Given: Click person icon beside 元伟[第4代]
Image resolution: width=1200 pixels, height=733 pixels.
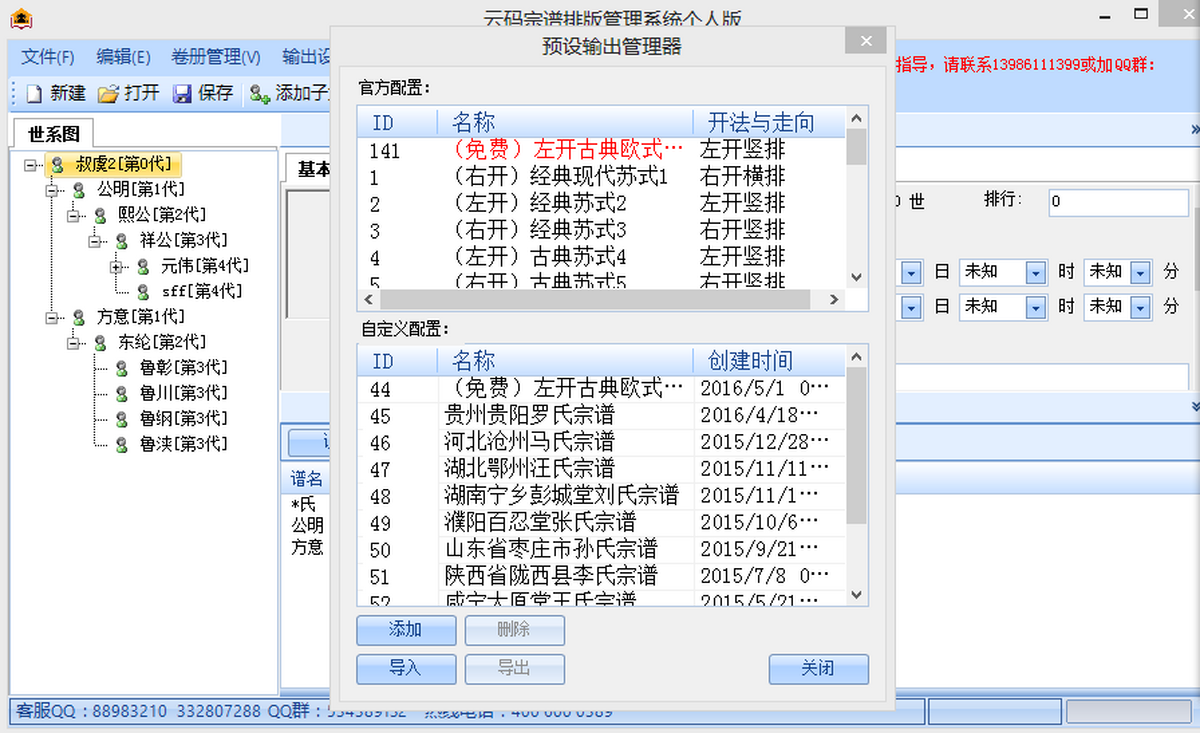Looking at the screenshot, I should (x=143, y=266).
